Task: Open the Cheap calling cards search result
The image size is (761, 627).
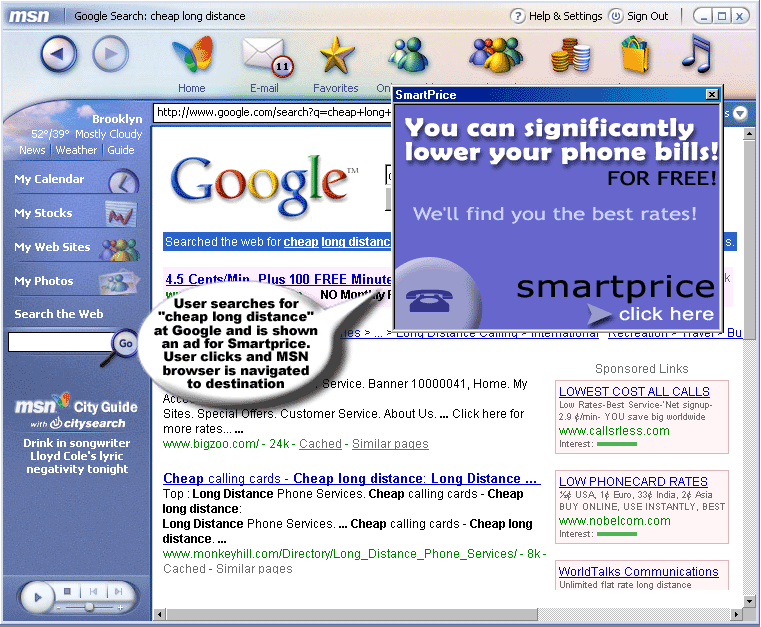Action: [x=351, y=478]
